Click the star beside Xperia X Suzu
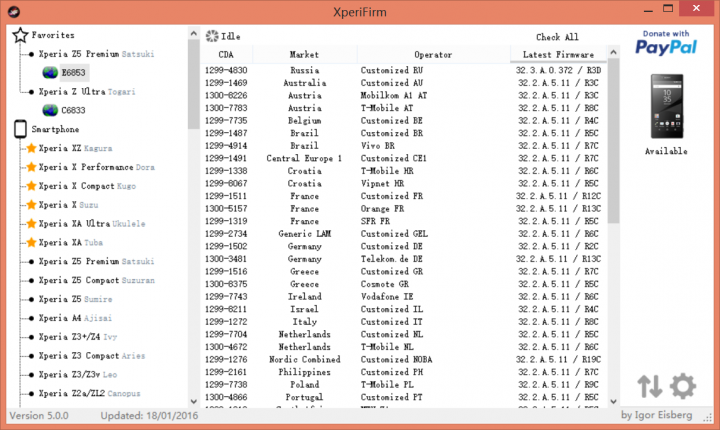 tap(31, 204)
